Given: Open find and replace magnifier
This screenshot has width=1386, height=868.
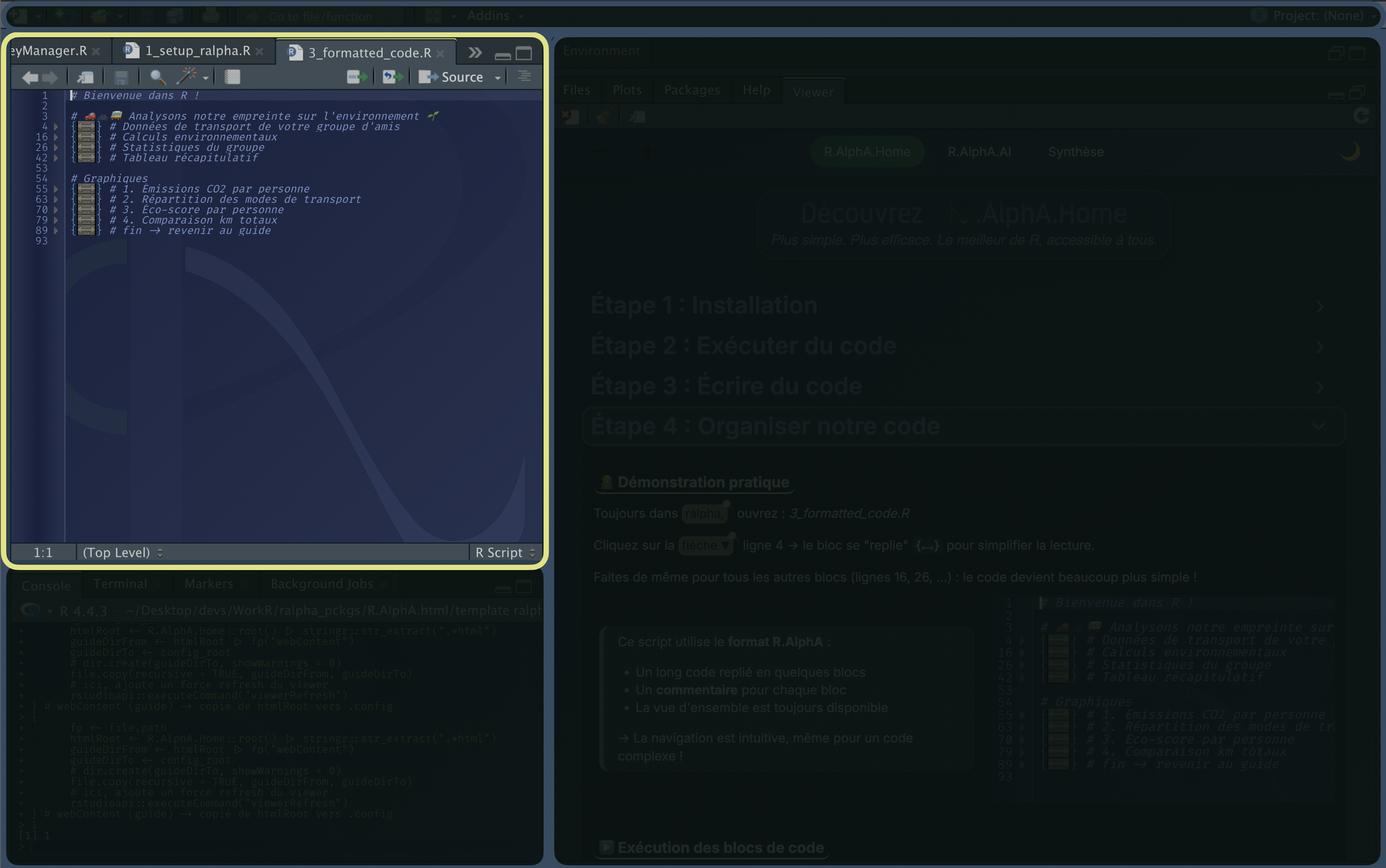Looking at the screenshot, I should point(157,77).
